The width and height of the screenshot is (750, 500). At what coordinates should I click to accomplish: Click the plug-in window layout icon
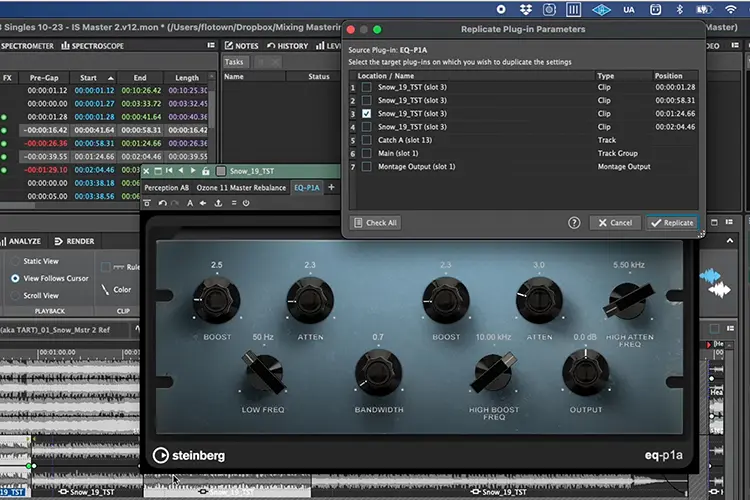pyautogui.click(x=158, y=171)
